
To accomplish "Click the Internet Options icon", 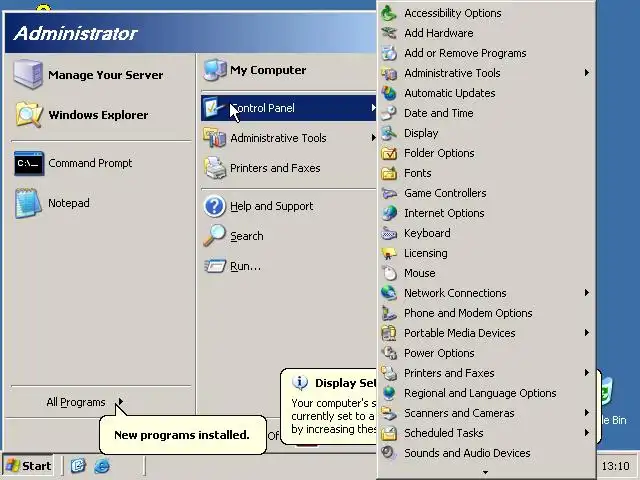I will point(389,213).
